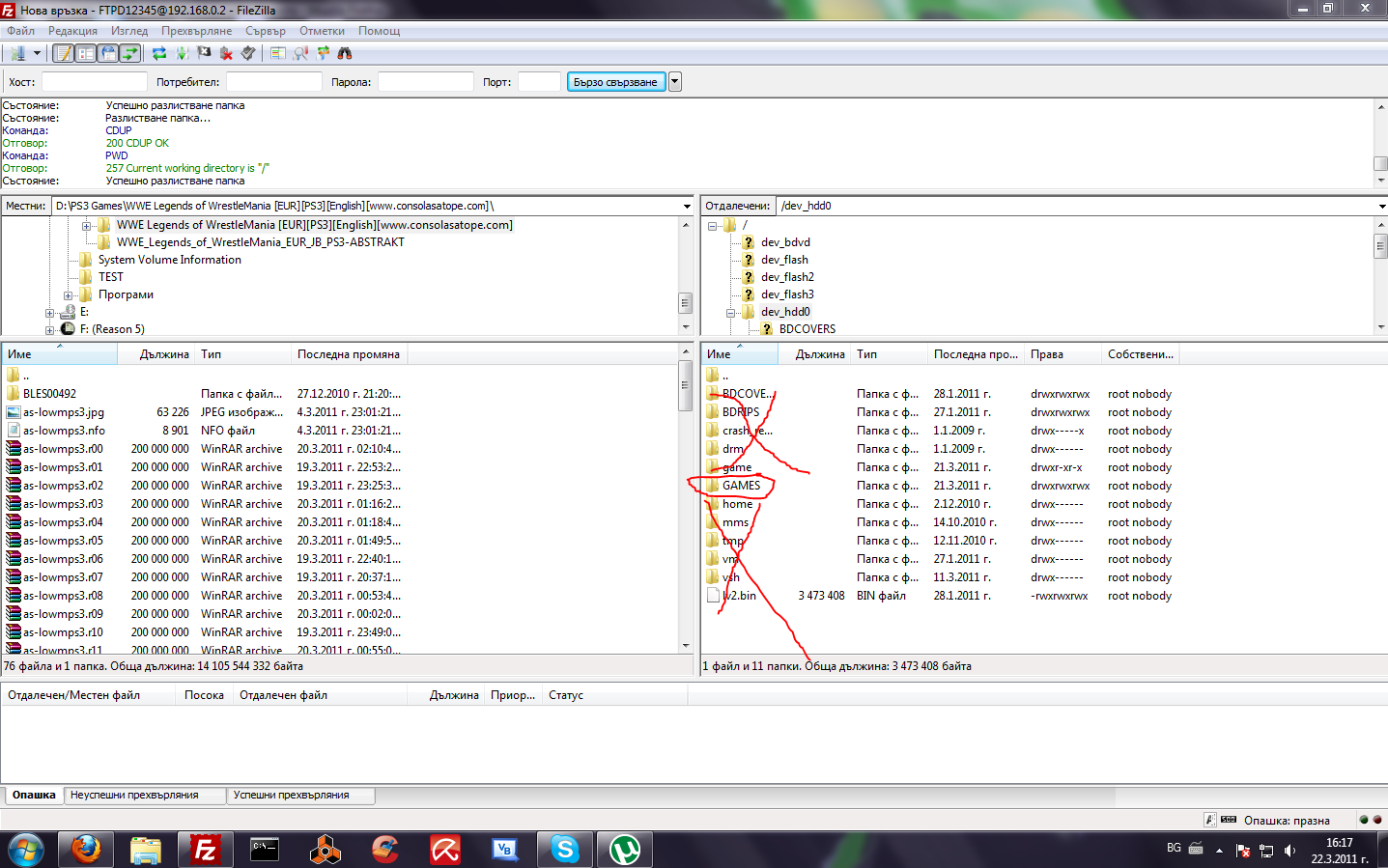The image size is (1388, 868).
Task: Toggle remote directory tree display
Action: [107, 53]
